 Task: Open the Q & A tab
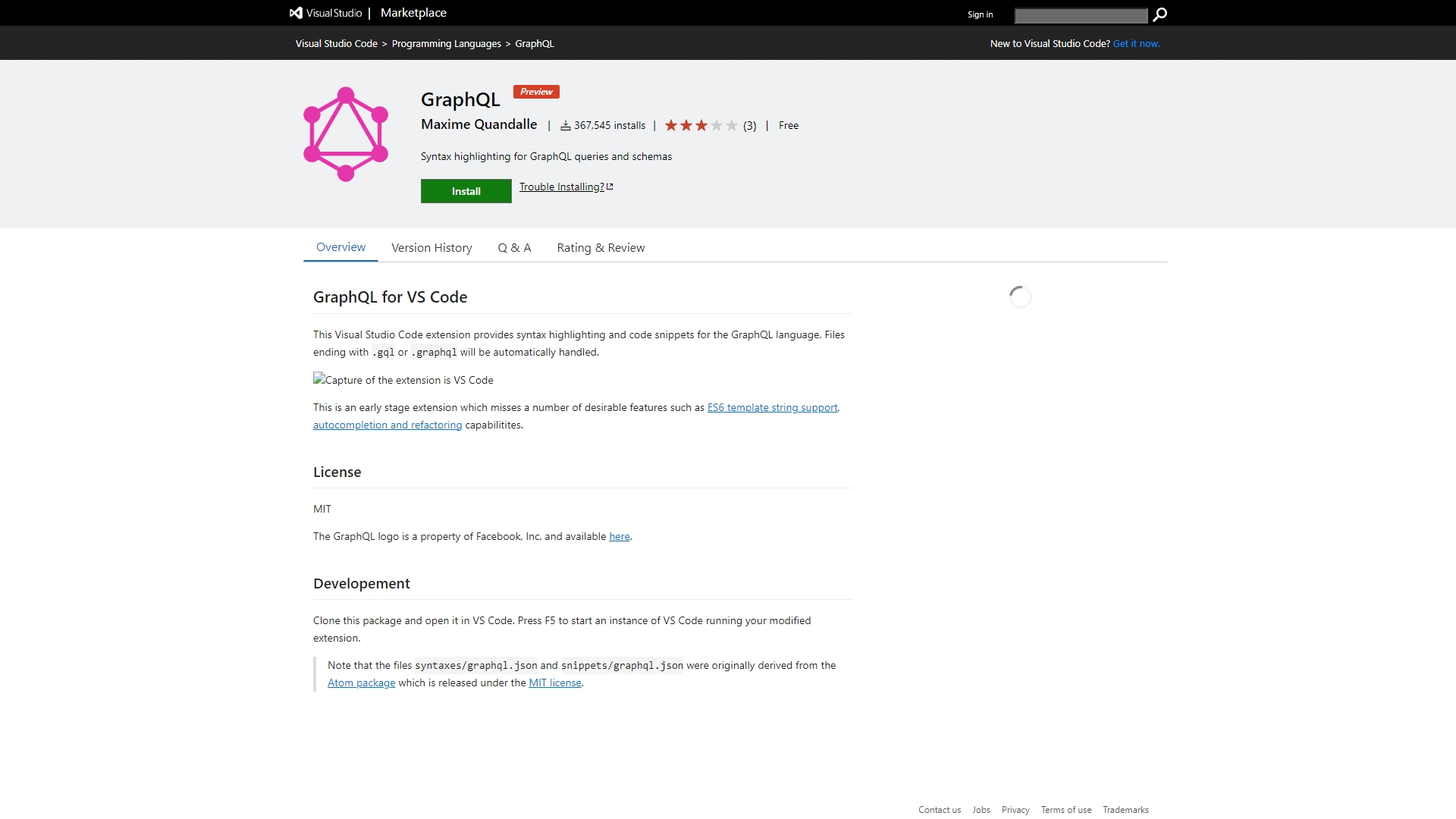click(x=514, y=248)
